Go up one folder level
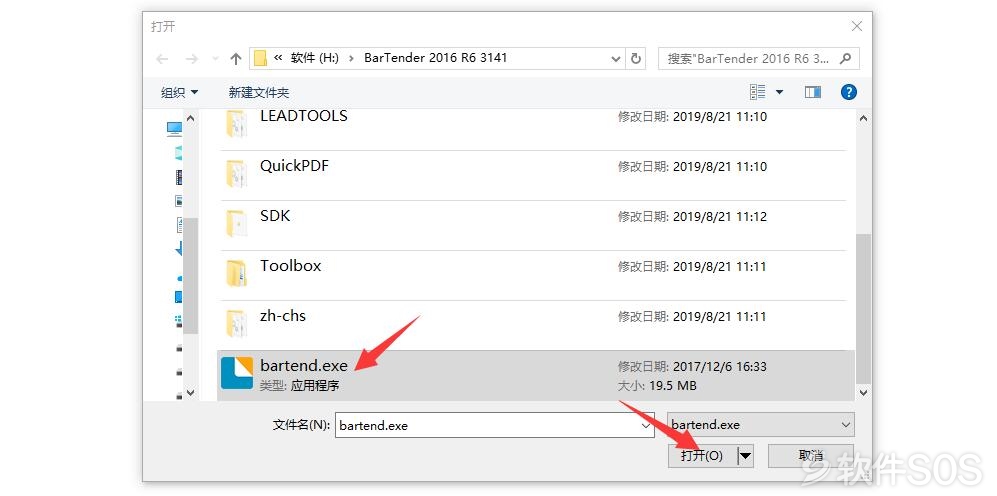997x496 pixels. coord(236,59)
